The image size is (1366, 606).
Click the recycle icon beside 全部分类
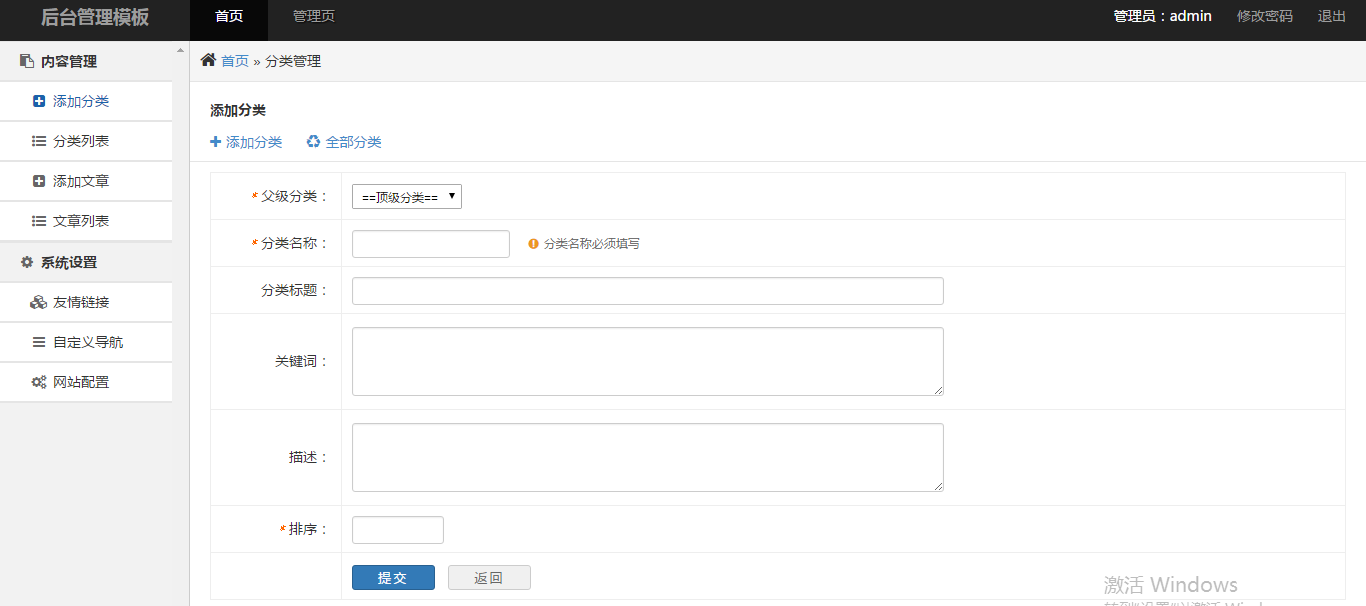[x=314, y=142]
